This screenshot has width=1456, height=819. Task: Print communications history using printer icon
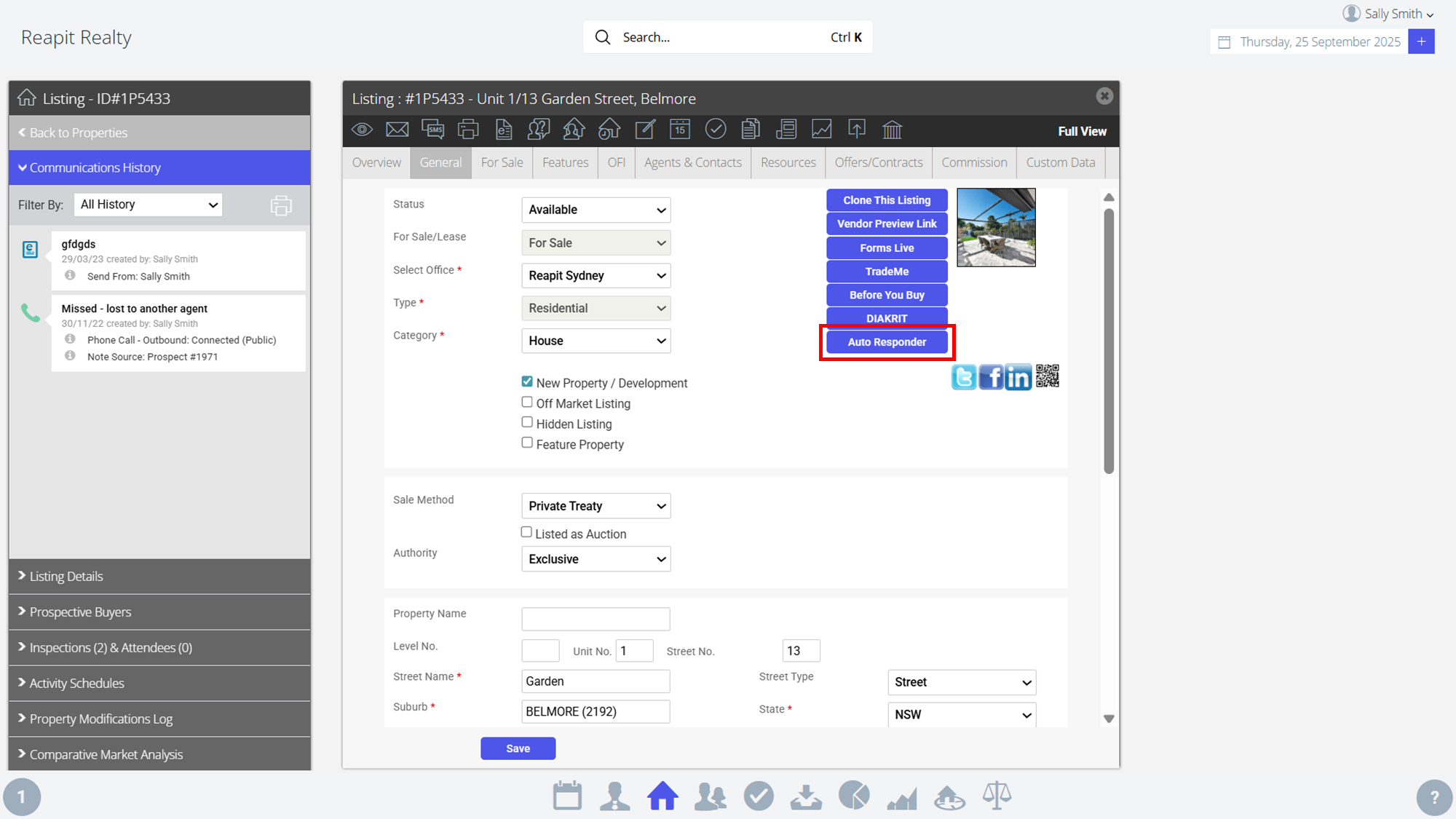(x=281, y=205)
